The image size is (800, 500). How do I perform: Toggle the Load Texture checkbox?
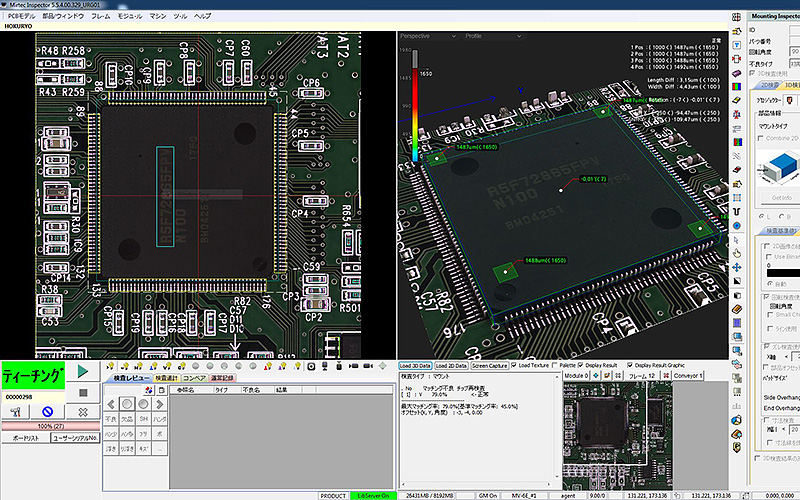click(x=516, y=365)
